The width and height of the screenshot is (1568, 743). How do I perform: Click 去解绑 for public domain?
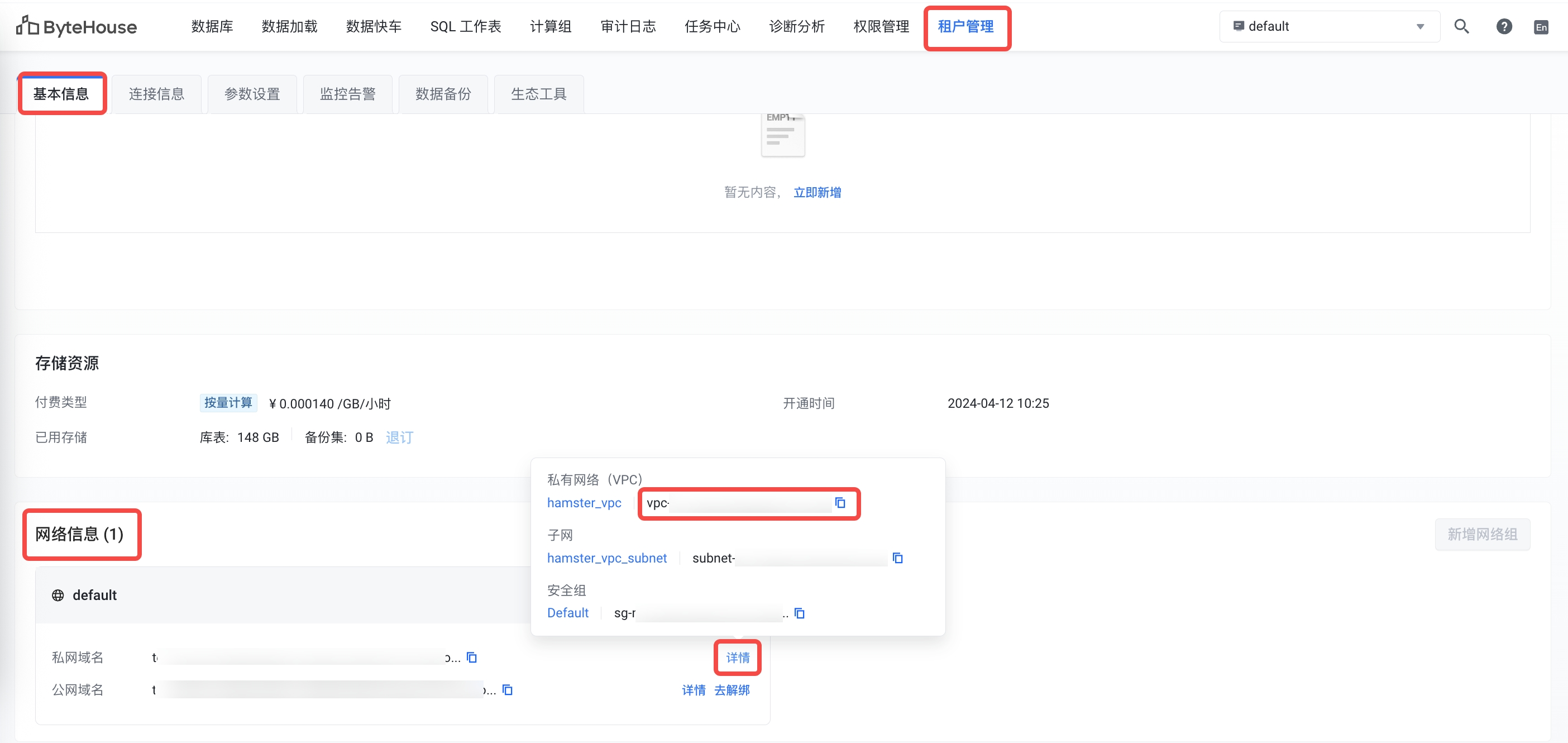coord(732,690)
